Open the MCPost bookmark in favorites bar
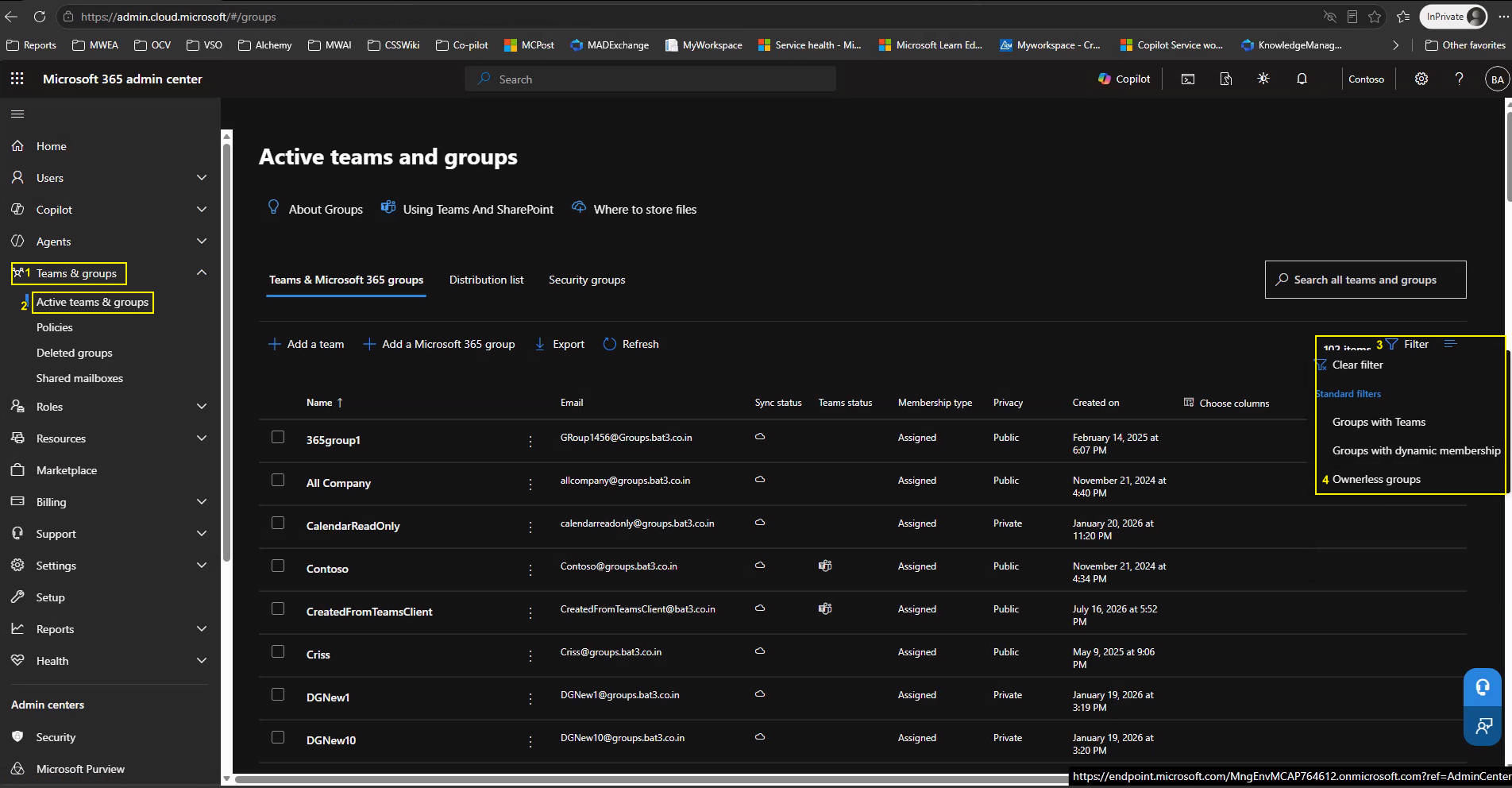Screen dimensions: 1512x788 click(x=529, y=45)
